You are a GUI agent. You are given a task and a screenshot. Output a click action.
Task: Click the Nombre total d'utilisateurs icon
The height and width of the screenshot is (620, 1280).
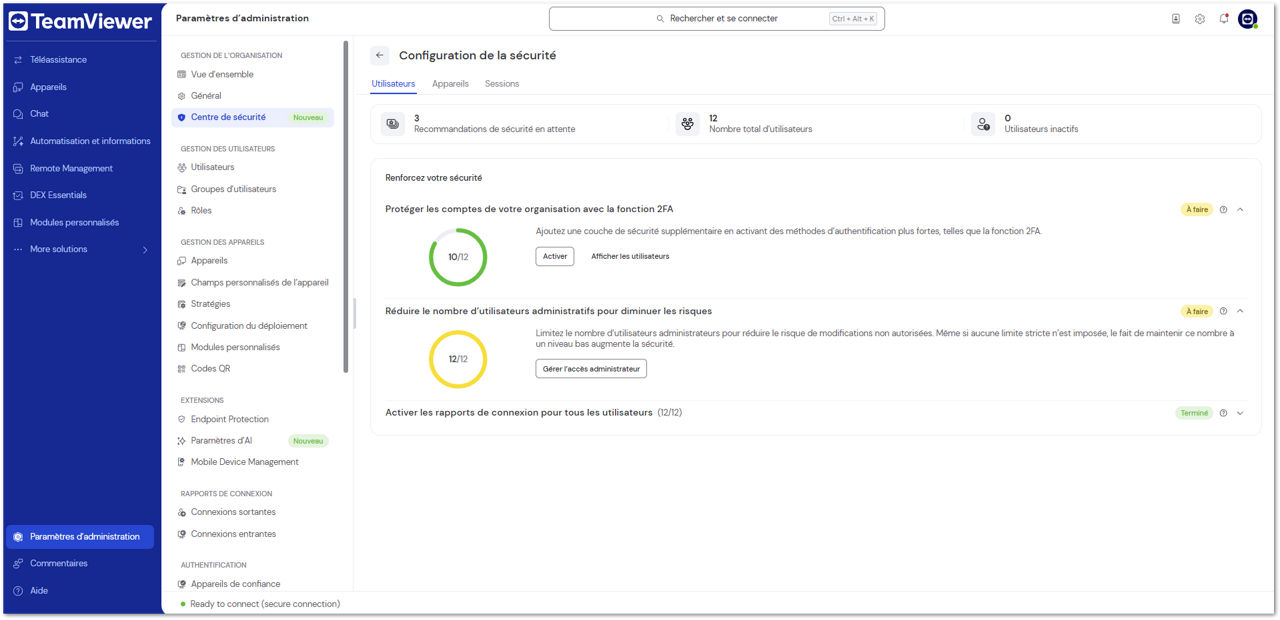tap(688, 124)
